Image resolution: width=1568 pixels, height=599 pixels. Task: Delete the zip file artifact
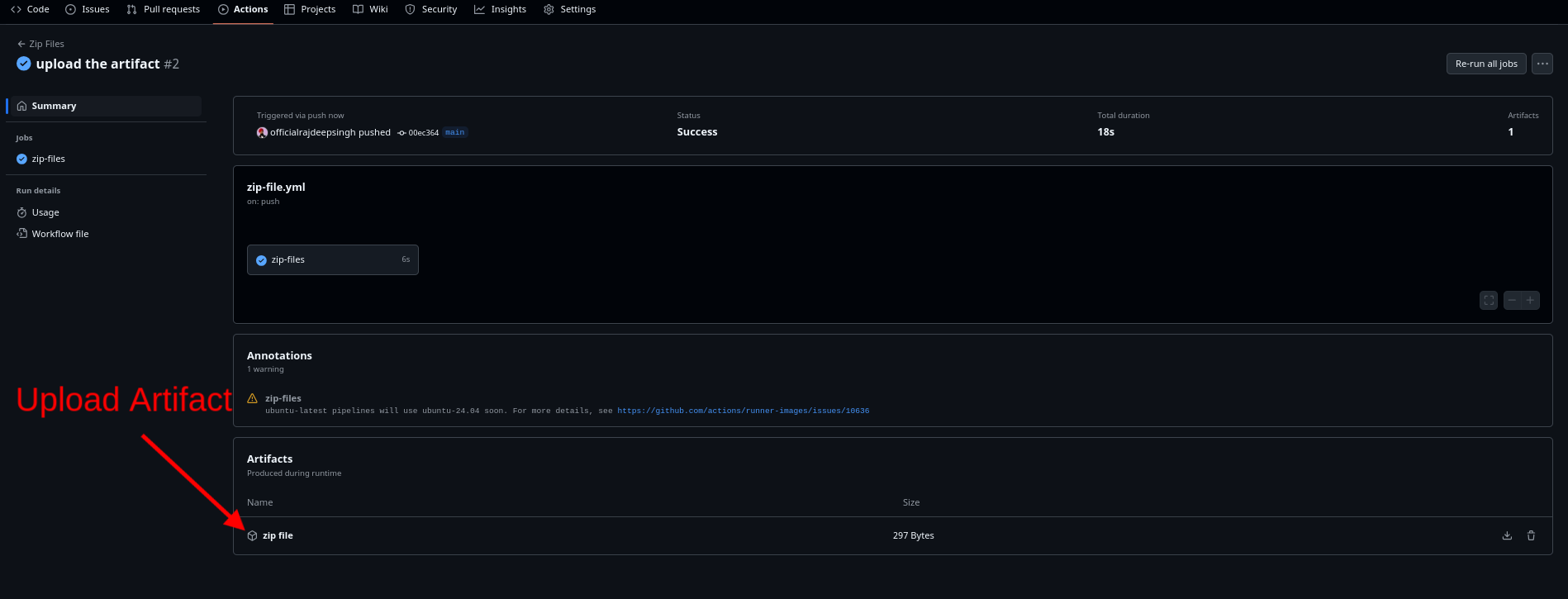click(1531, 535)
